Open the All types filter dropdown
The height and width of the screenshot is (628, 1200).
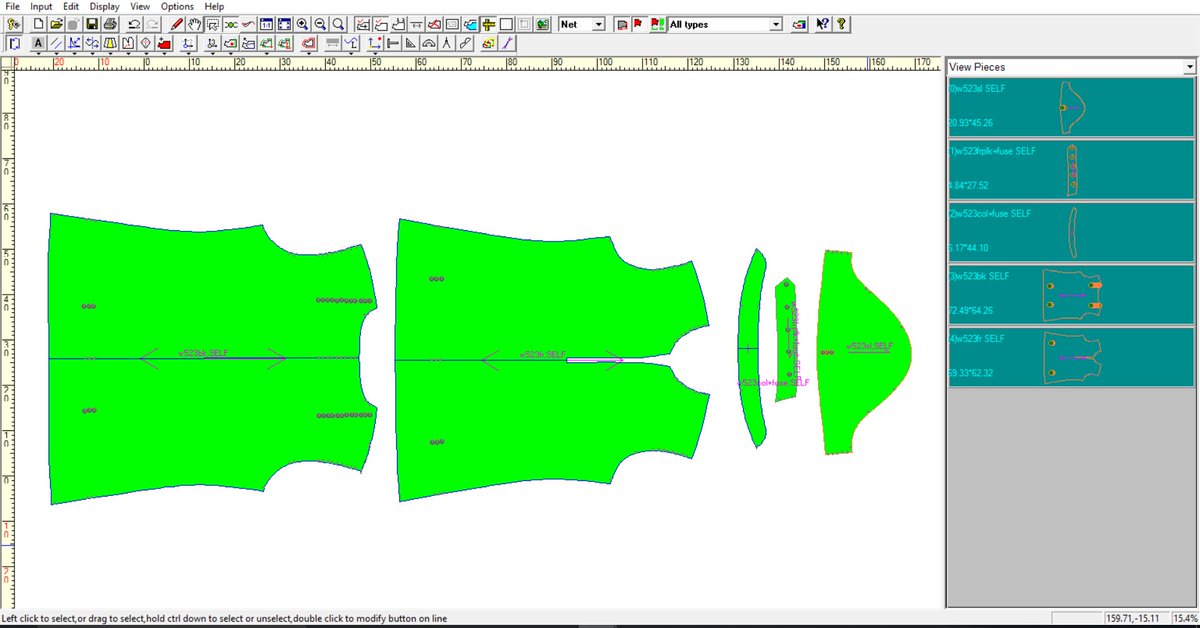pos(773,23)
